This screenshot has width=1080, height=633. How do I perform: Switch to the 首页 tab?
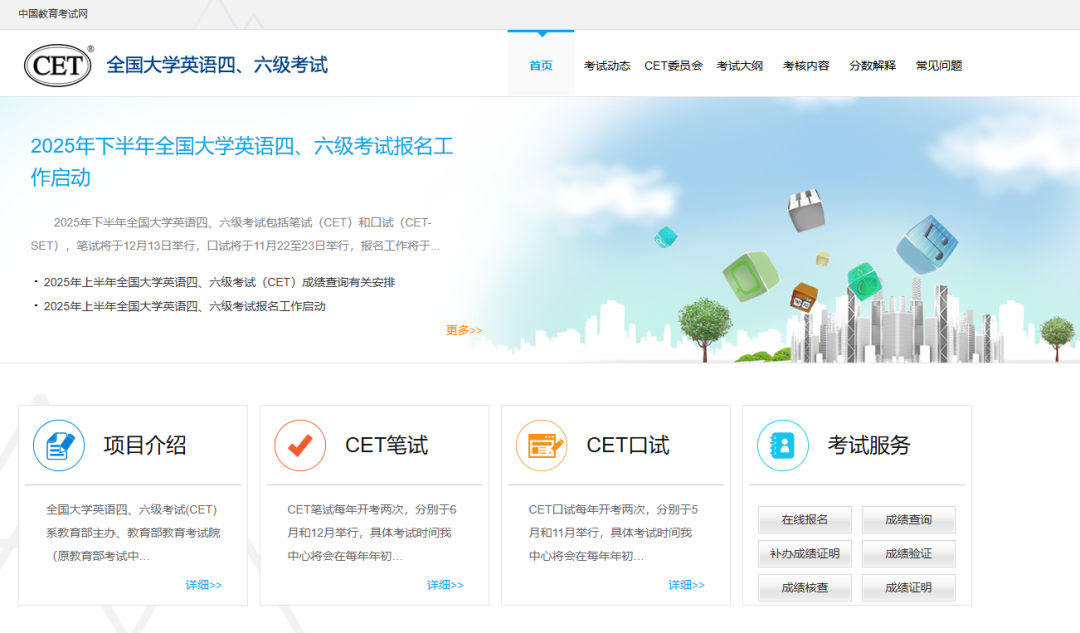541,65
